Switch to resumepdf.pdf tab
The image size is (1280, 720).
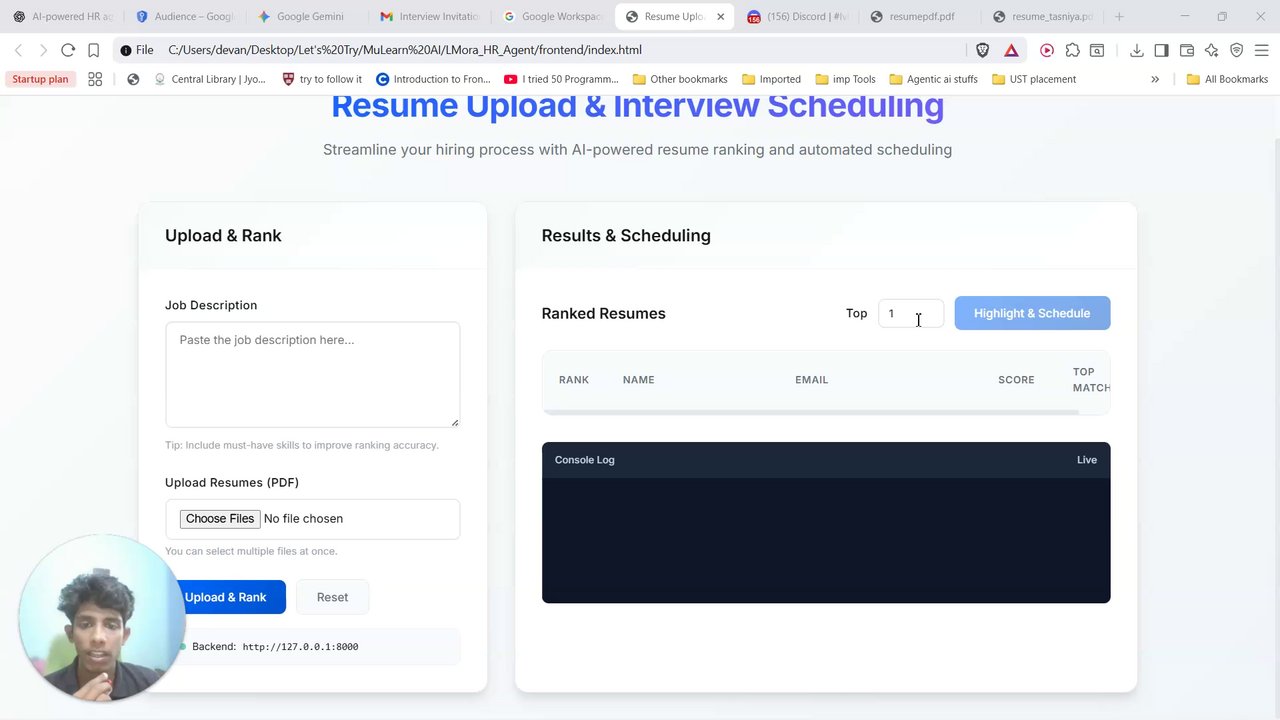pos(921,16)
